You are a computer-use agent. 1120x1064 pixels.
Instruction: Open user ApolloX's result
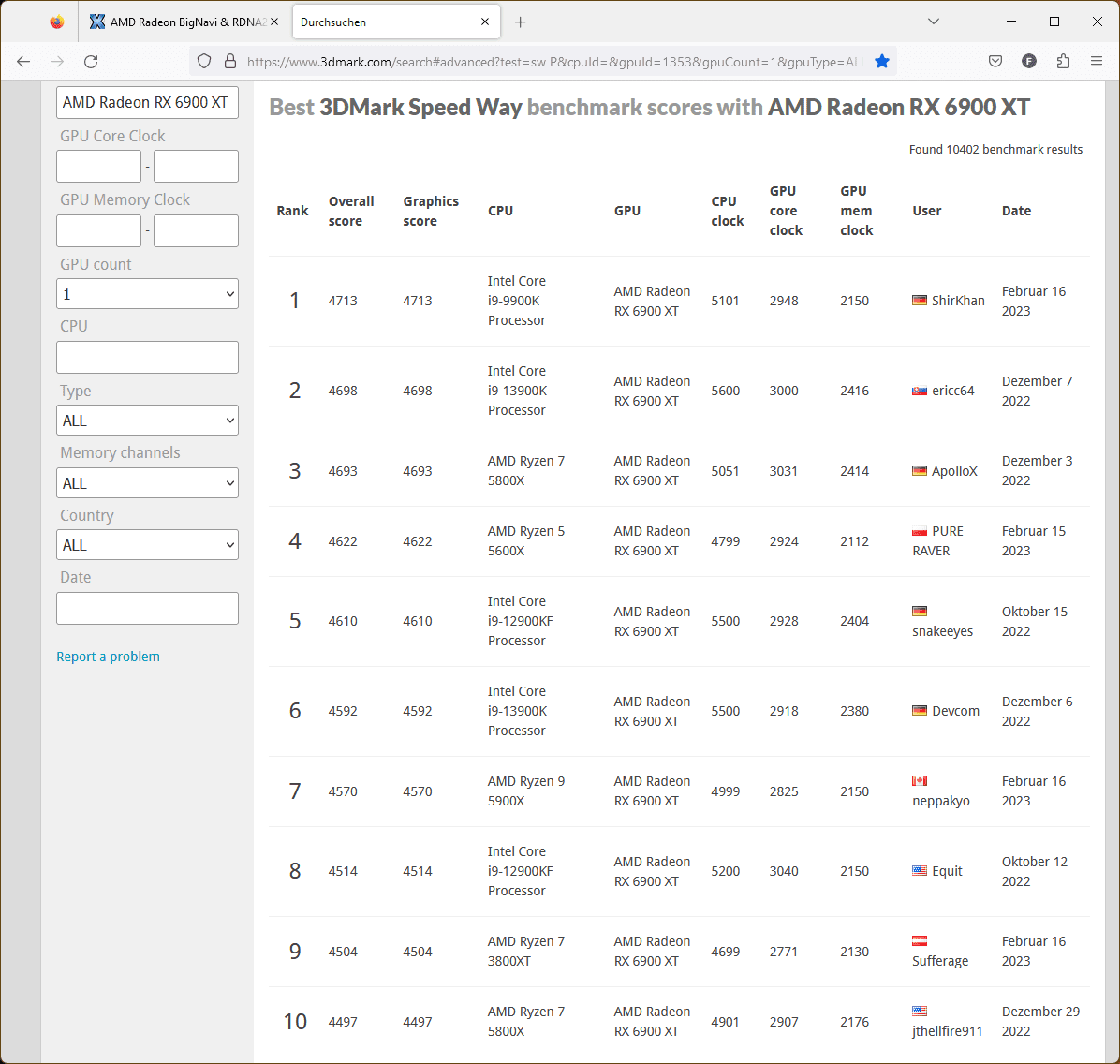click(x=954, y=471)
